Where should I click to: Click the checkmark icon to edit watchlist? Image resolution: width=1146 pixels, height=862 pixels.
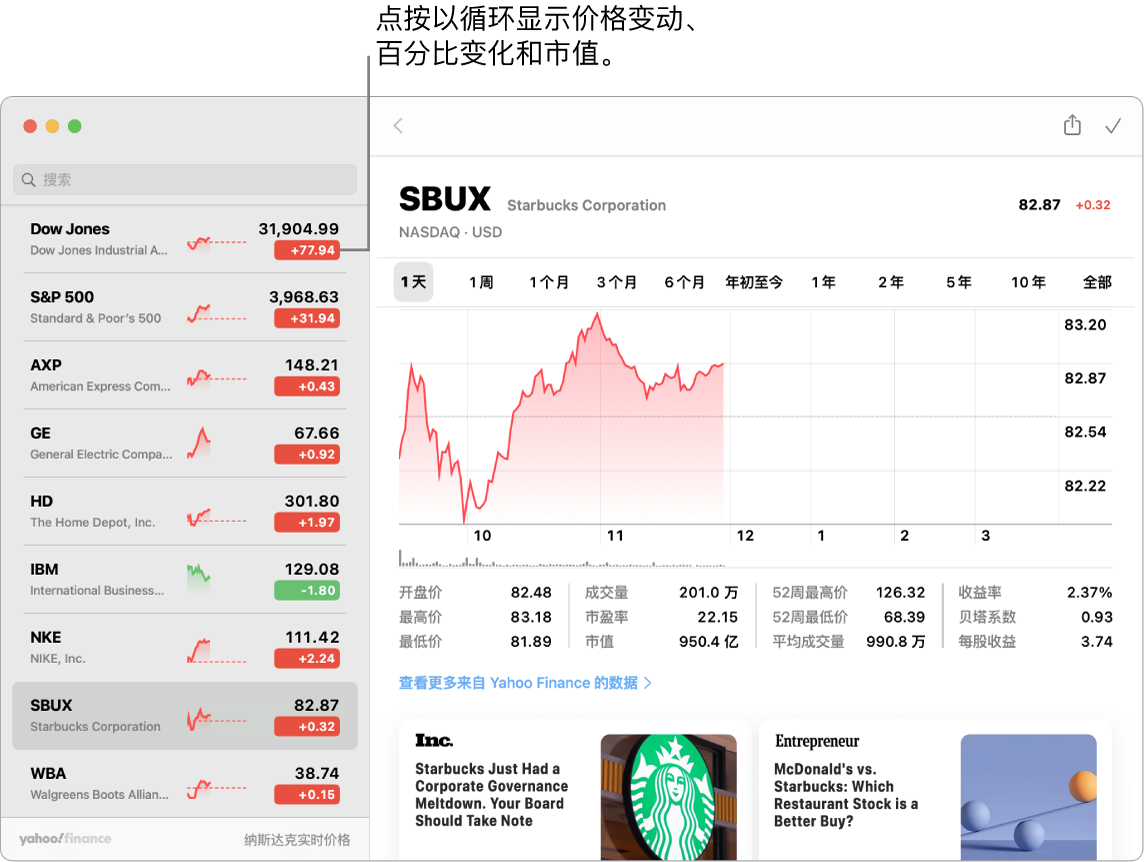point(1113,125)
